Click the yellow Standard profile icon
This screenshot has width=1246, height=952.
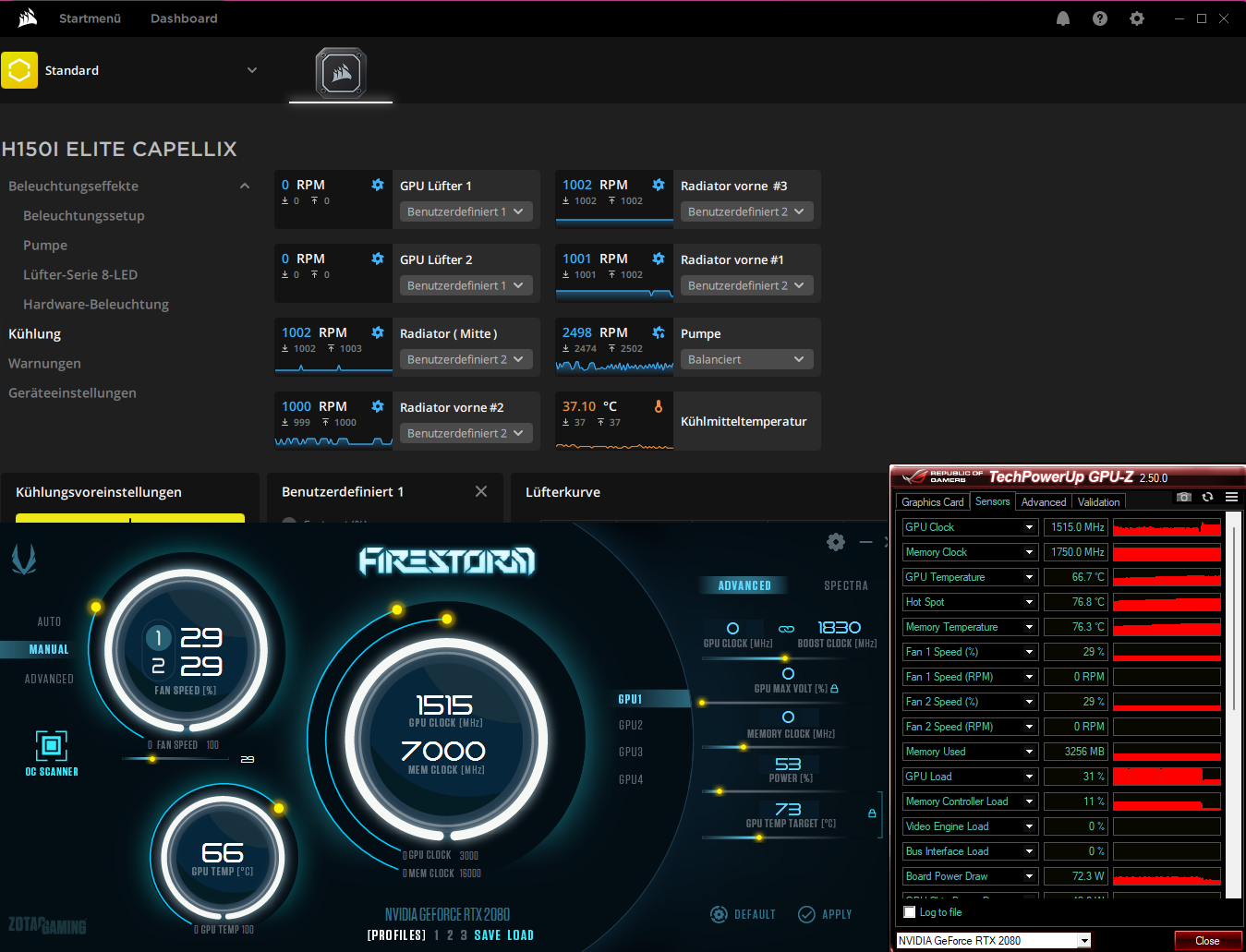[19, 70]
